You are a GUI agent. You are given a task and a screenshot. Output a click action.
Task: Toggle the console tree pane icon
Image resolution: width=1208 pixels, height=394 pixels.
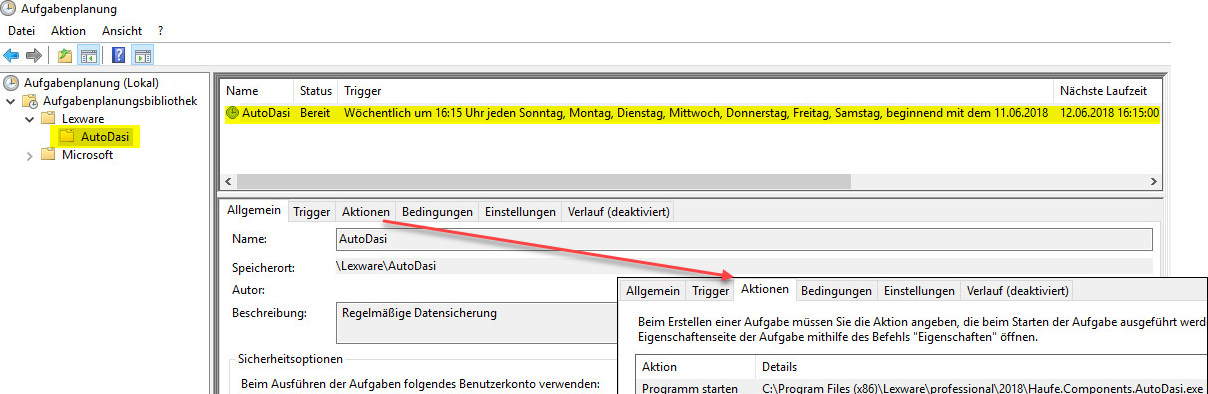[88, 55]
